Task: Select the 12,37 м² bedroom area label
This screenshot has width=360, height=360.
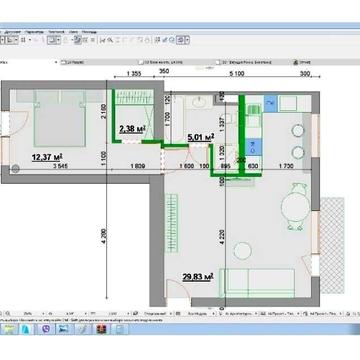Action: 48,157
